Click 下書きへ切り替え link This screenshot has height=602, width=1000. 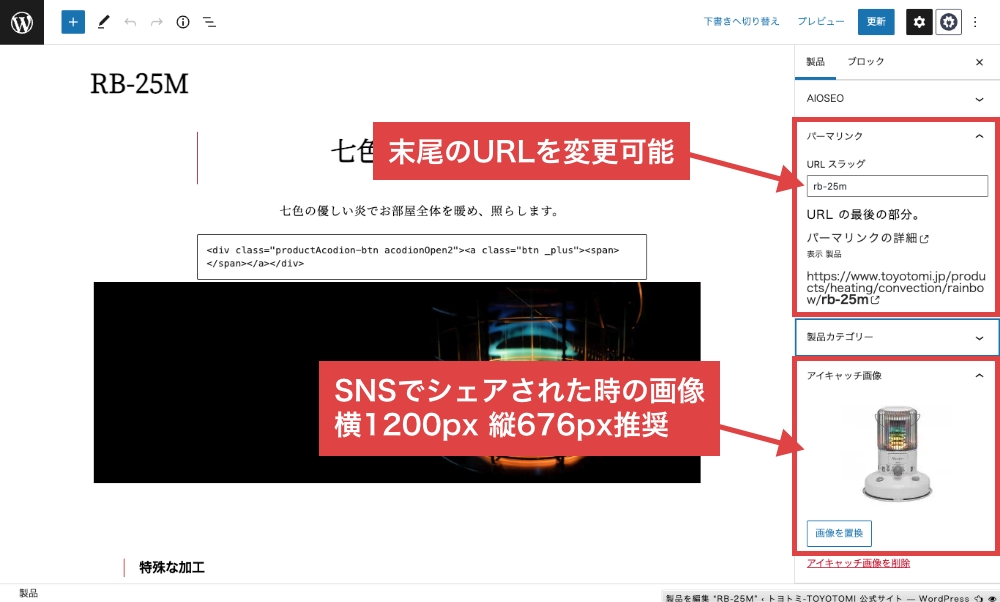[742, 22]
